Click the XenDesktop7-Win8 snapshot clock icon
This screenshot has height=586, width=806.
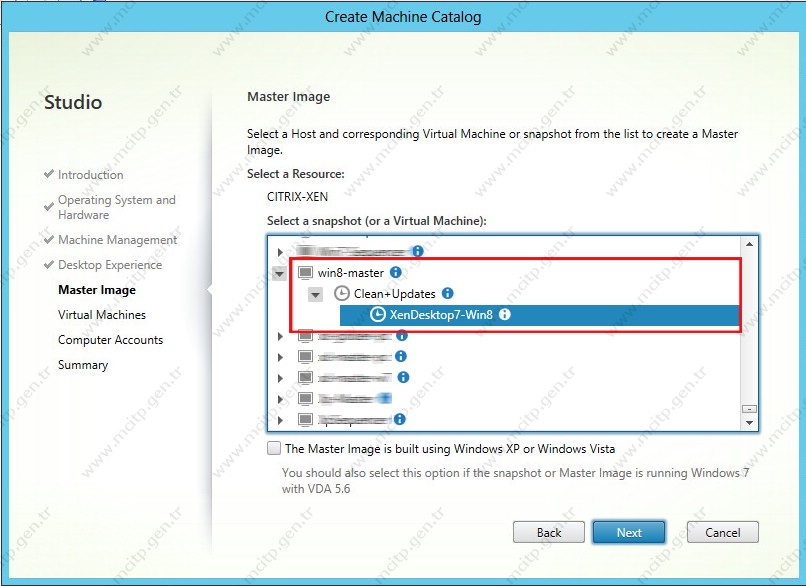378,314
